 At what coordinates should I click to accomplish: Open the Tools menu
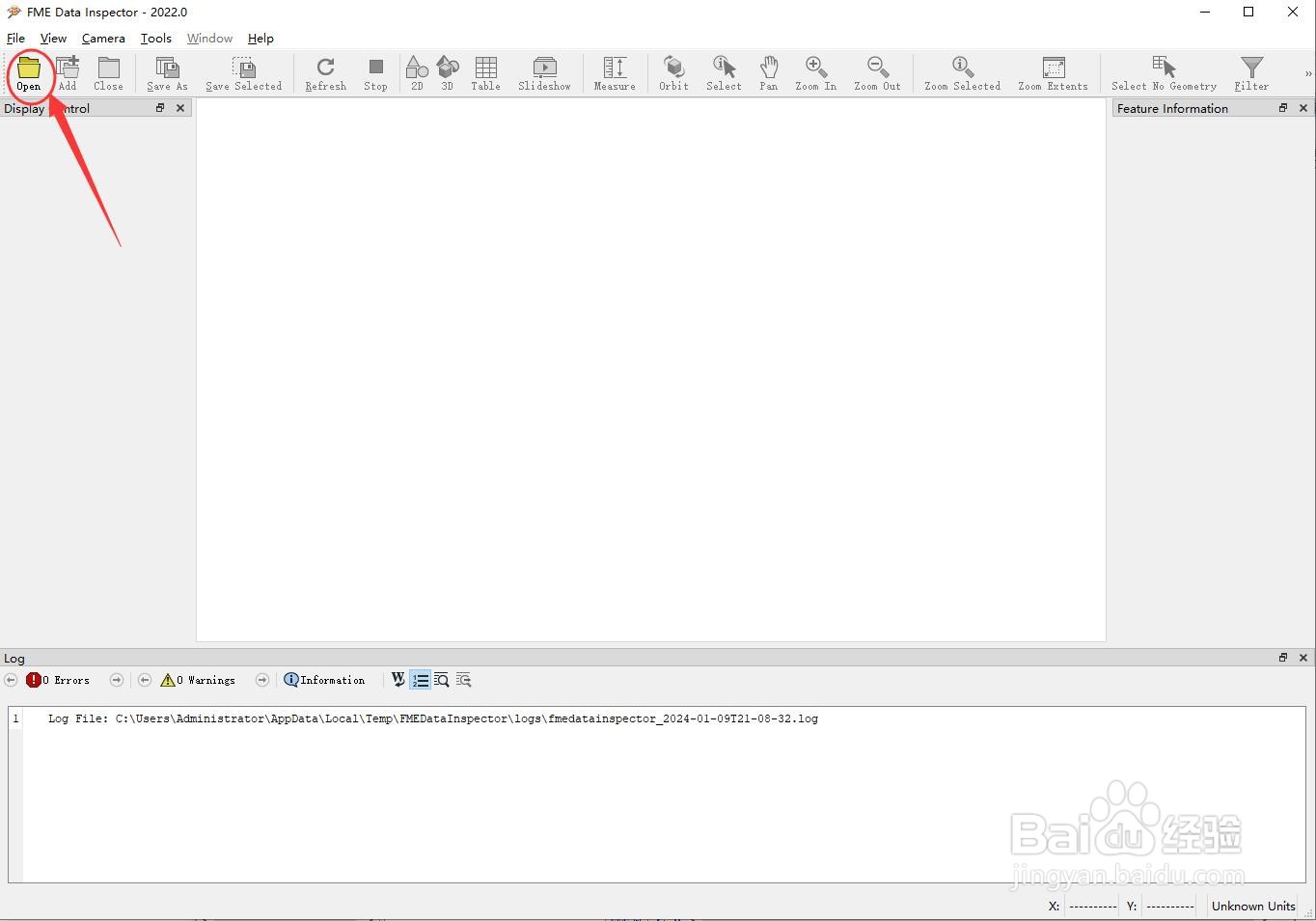coord(155,39)
